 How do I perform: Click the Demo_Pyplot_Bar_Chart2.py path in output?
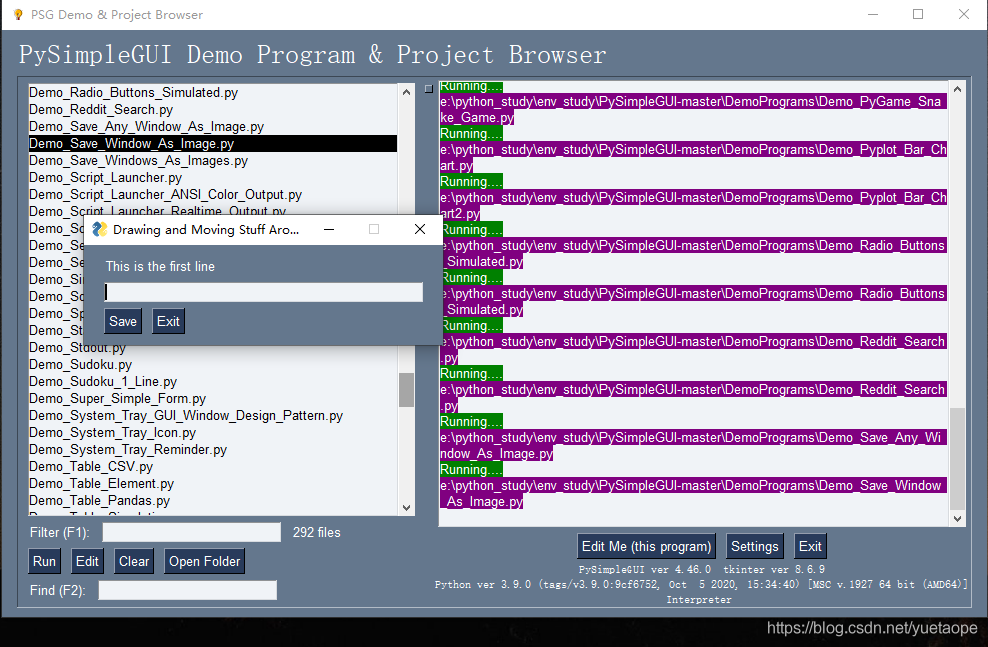pyautogui.click(x=693, y=205)
